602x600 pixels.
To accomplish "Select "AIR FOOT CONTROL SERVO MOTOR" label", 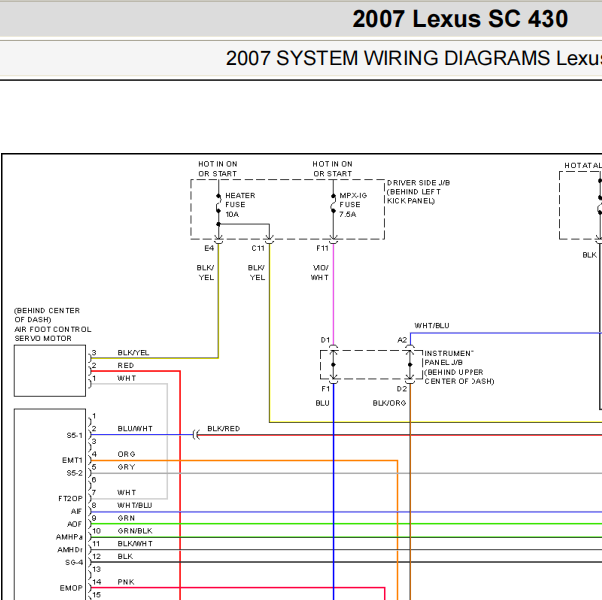I will 53,334.
